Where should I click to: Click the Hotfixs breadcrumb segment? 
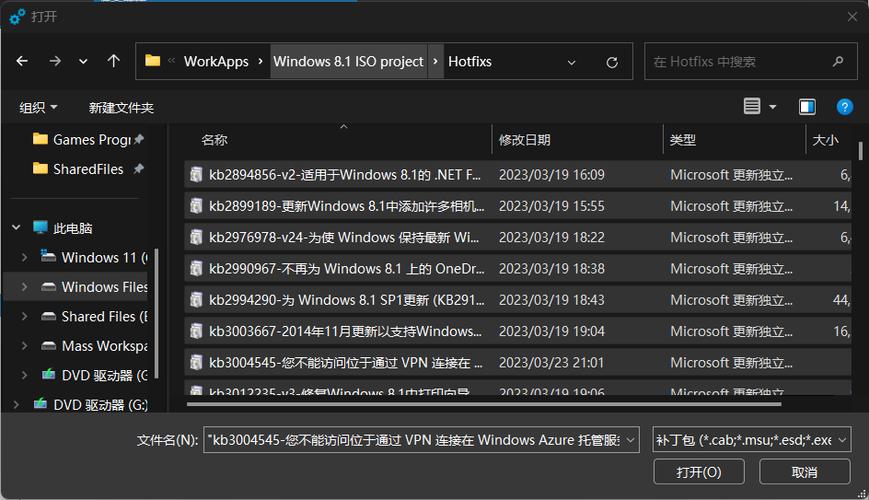pos(470,62)
